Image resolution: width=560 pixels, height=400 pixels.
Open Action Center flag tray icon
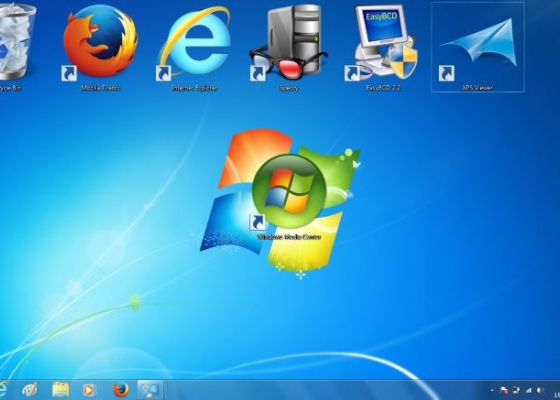tap(504, 390)
